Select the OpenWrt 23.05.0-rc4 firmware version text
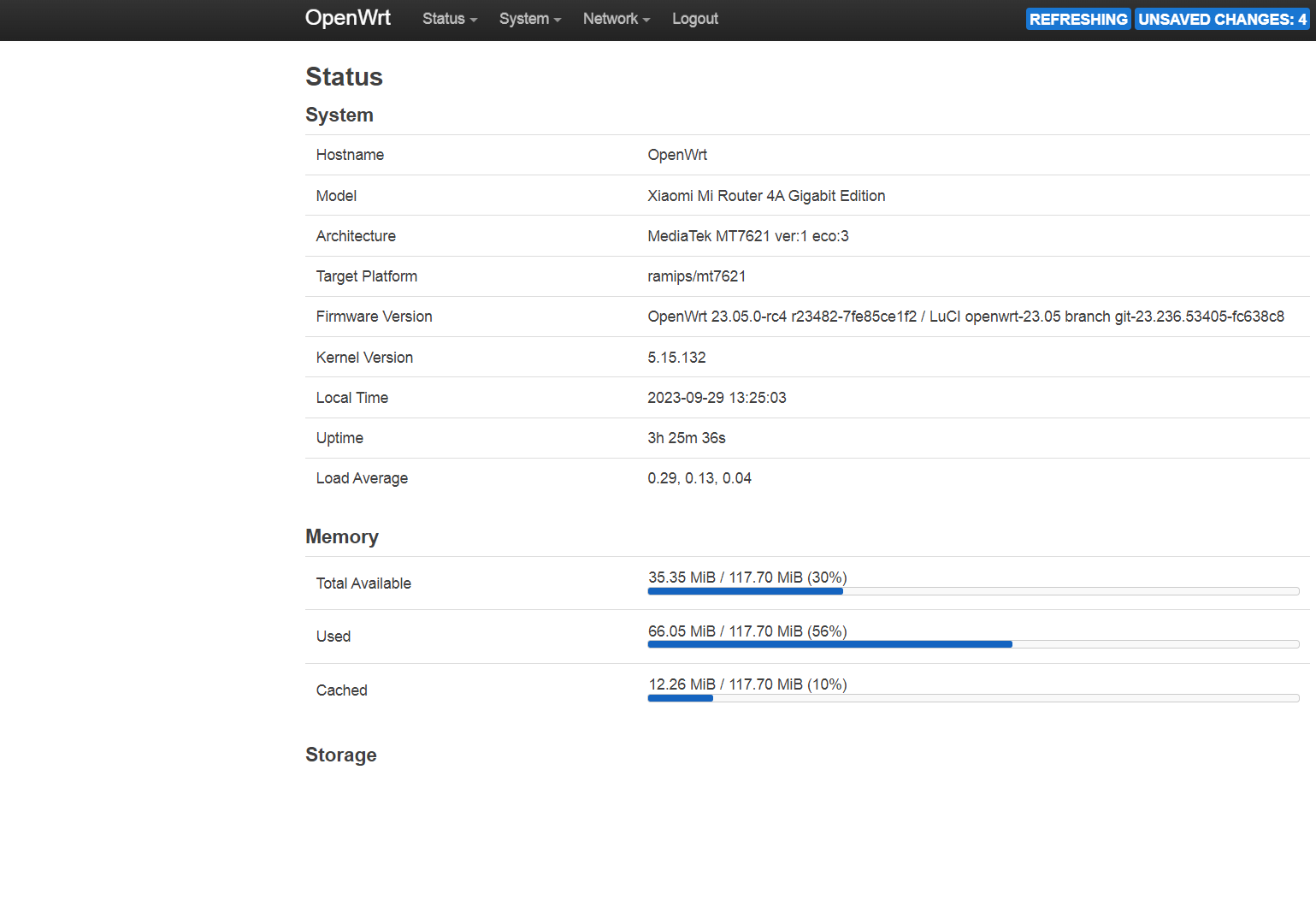The image size is (1316, 924). (x=965, y=317)
